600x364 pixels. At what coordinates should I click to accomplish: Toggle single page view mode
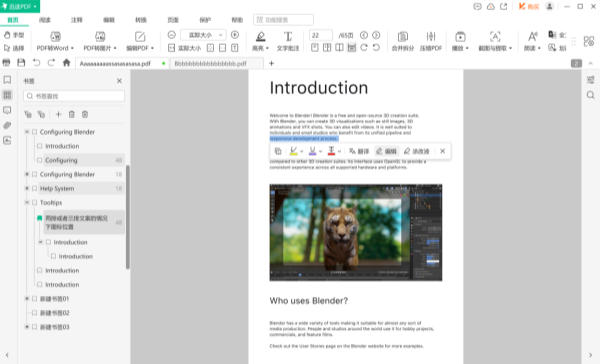[x=315, y=48]
